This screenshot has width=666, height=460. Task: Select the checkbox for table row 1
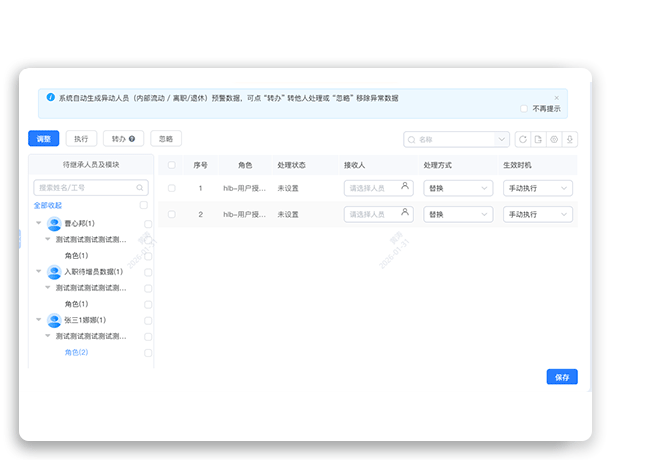tap(172, 187)
